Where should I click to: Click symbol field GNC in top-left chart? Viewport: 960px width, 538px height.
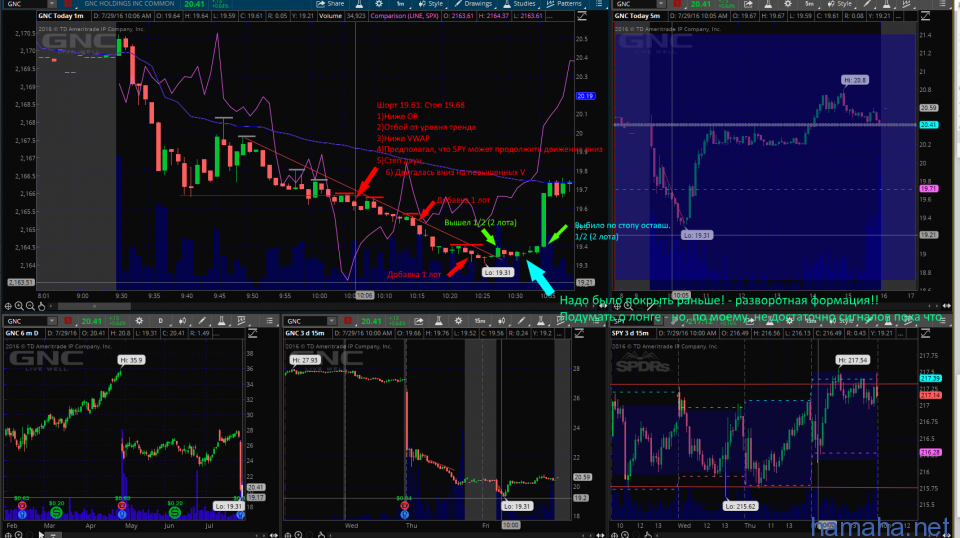(24, 4)
